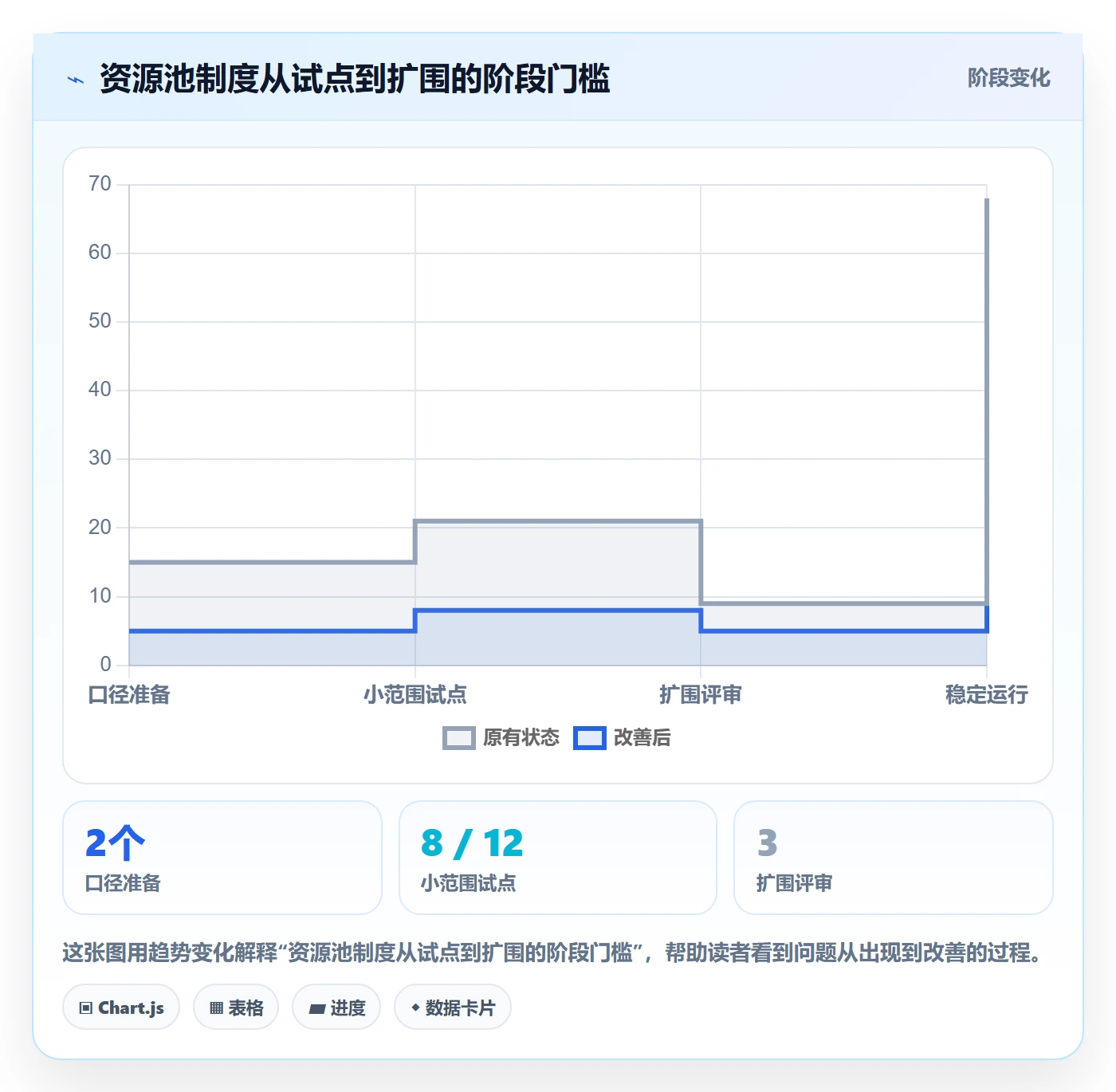Select the 表格 tag chip
The height and width of the screenshot is (1092, 1116).
tap(236, 1008)
